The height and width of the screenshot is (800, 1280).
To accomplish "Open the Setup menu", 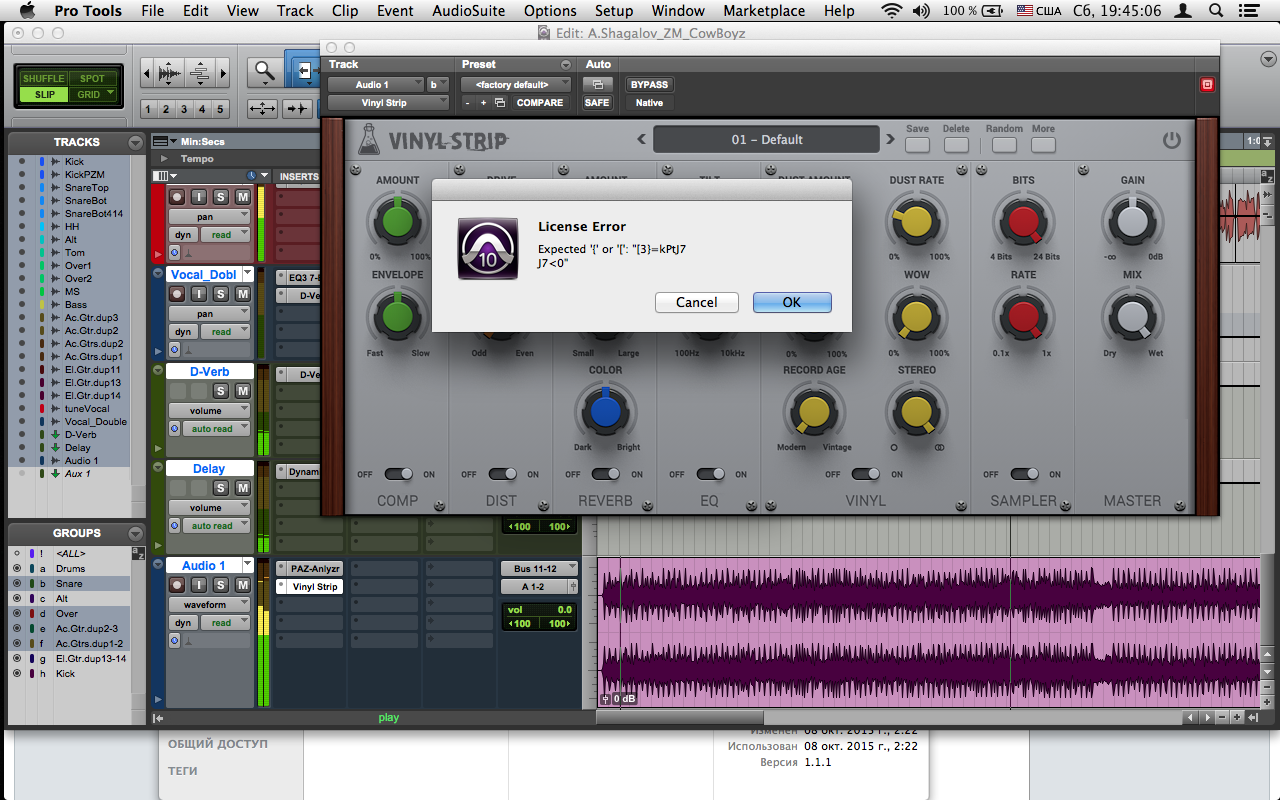I will coord(614,11).
